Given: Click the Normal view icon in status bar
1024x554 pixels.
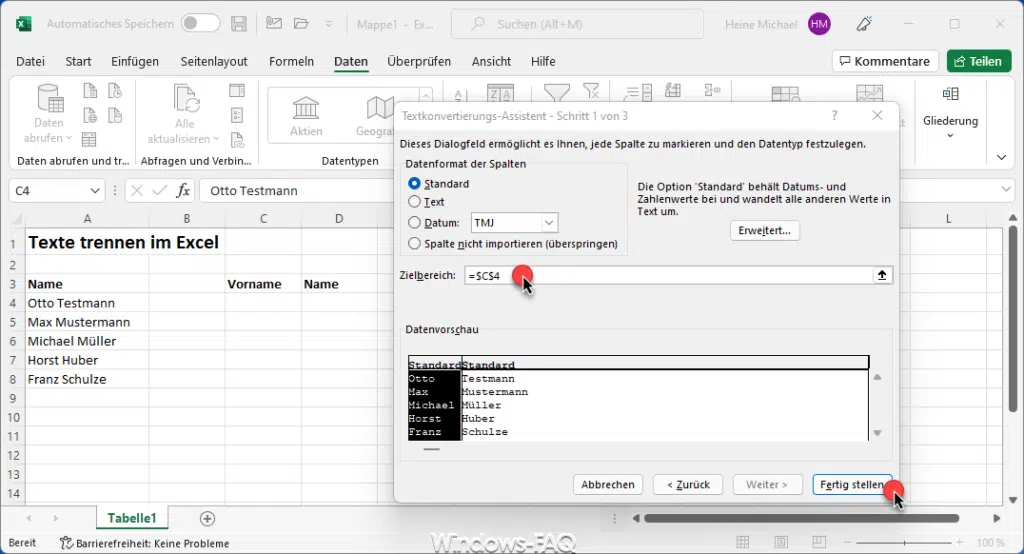Looking at the screenshot, I should click(743, 543).
